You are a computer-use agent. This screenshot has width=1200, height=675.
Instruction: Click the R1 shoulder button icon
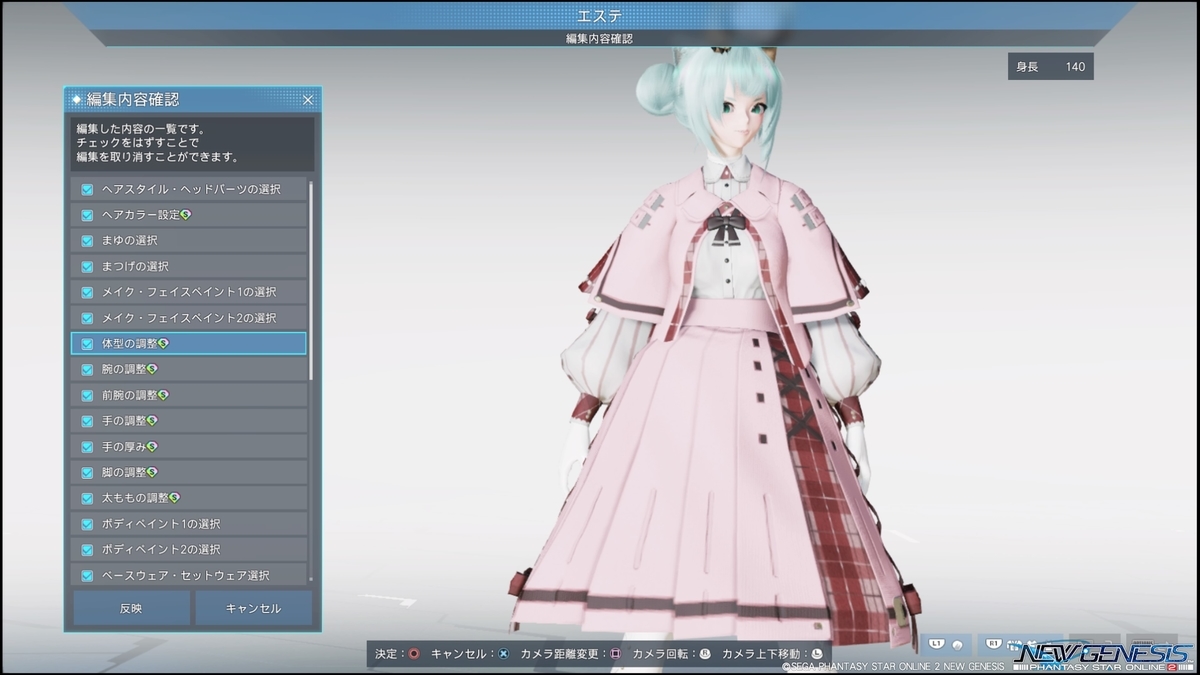[x=996, y=644]
